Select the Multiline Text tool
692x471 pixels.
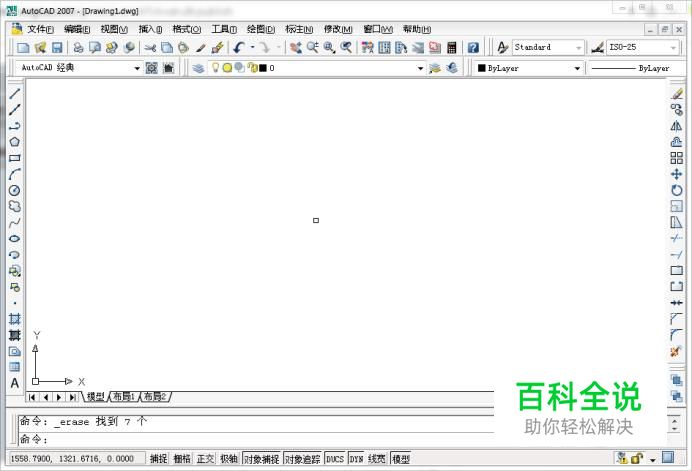pyautogui.click(x=15, y=383)
